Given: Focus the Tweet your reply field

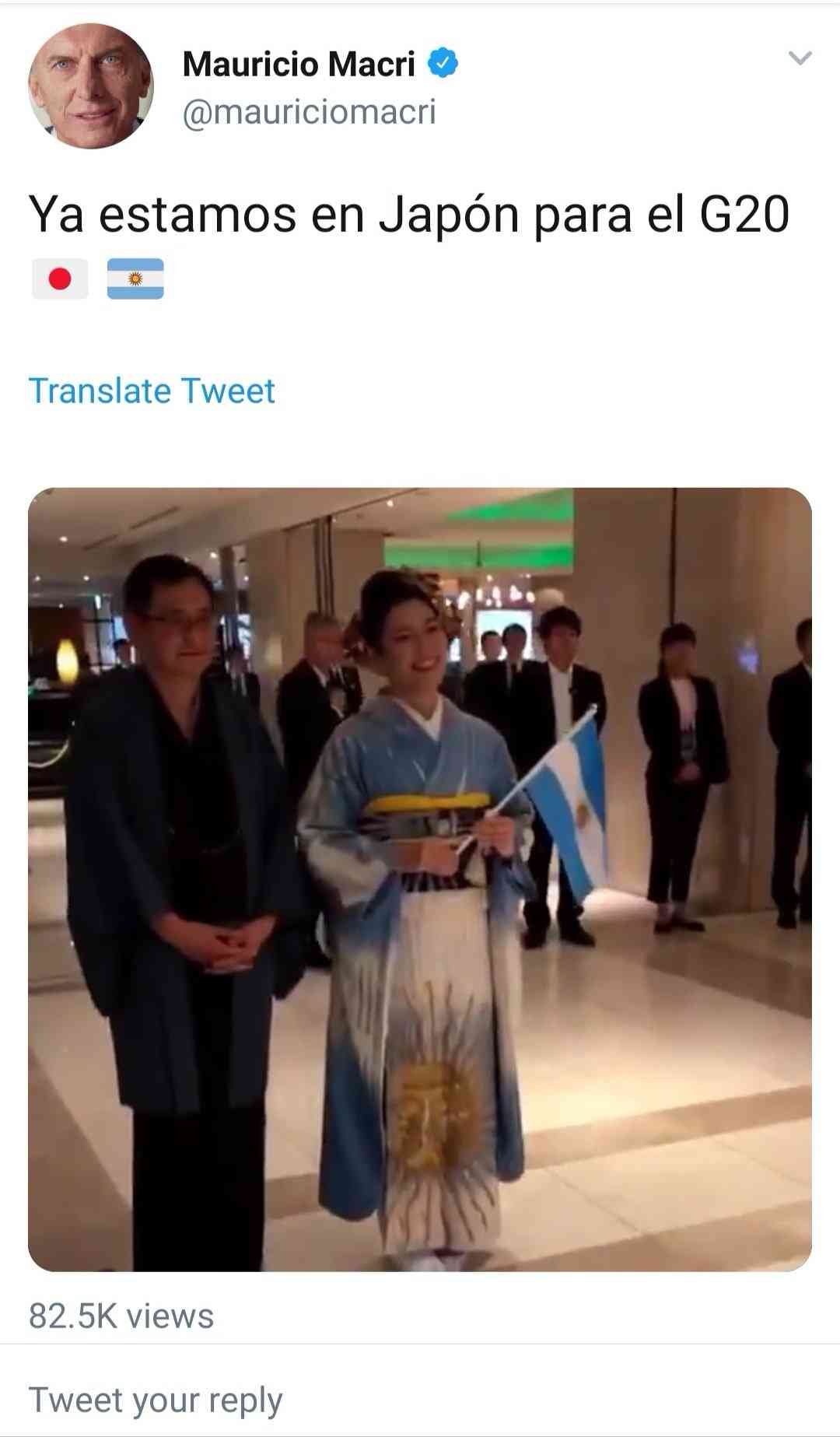Looking at the screenshot, I should tap(420, 1398).
